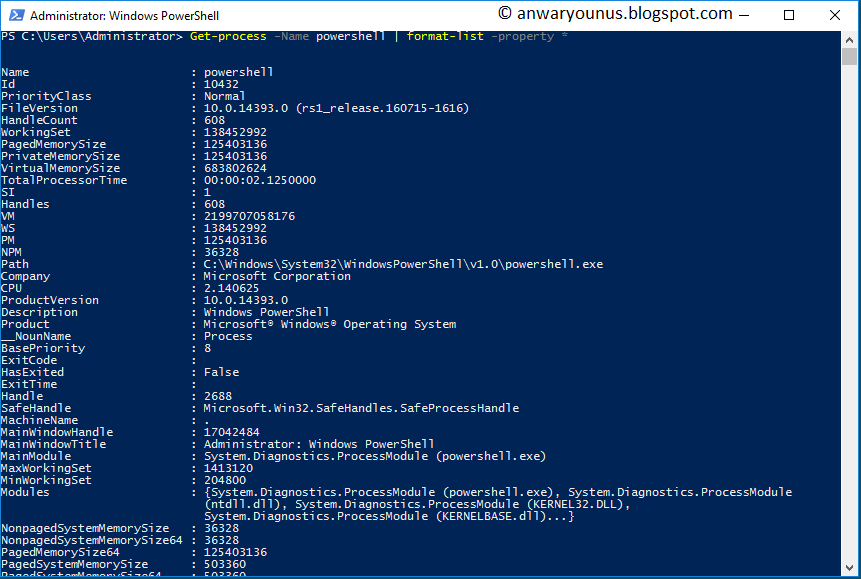Close the Windows PowerShell window
Screen dimensions: 861x579
point(836,15)
